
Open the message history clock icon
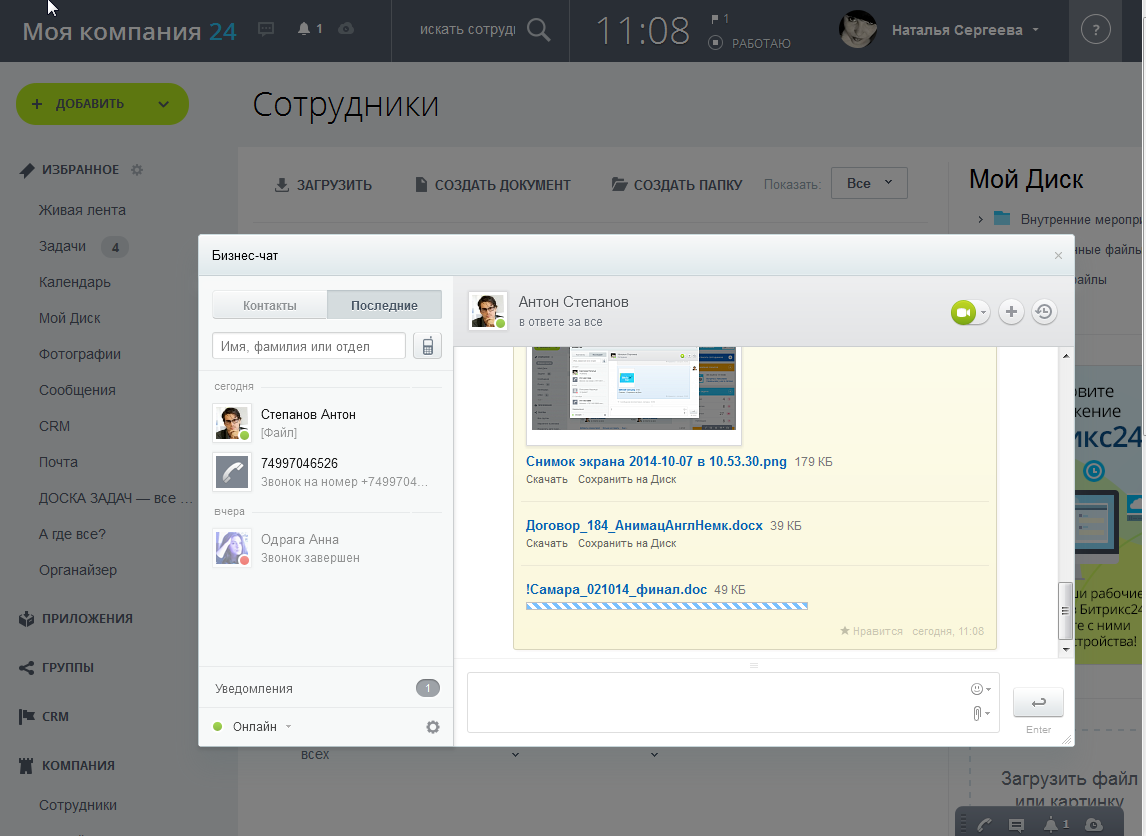tap(1044, 312)
